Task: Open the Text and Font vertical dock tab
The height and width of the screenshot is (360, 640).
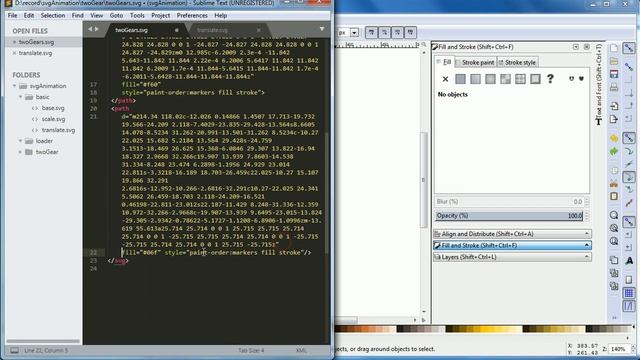Action: [x=598, y=84]
